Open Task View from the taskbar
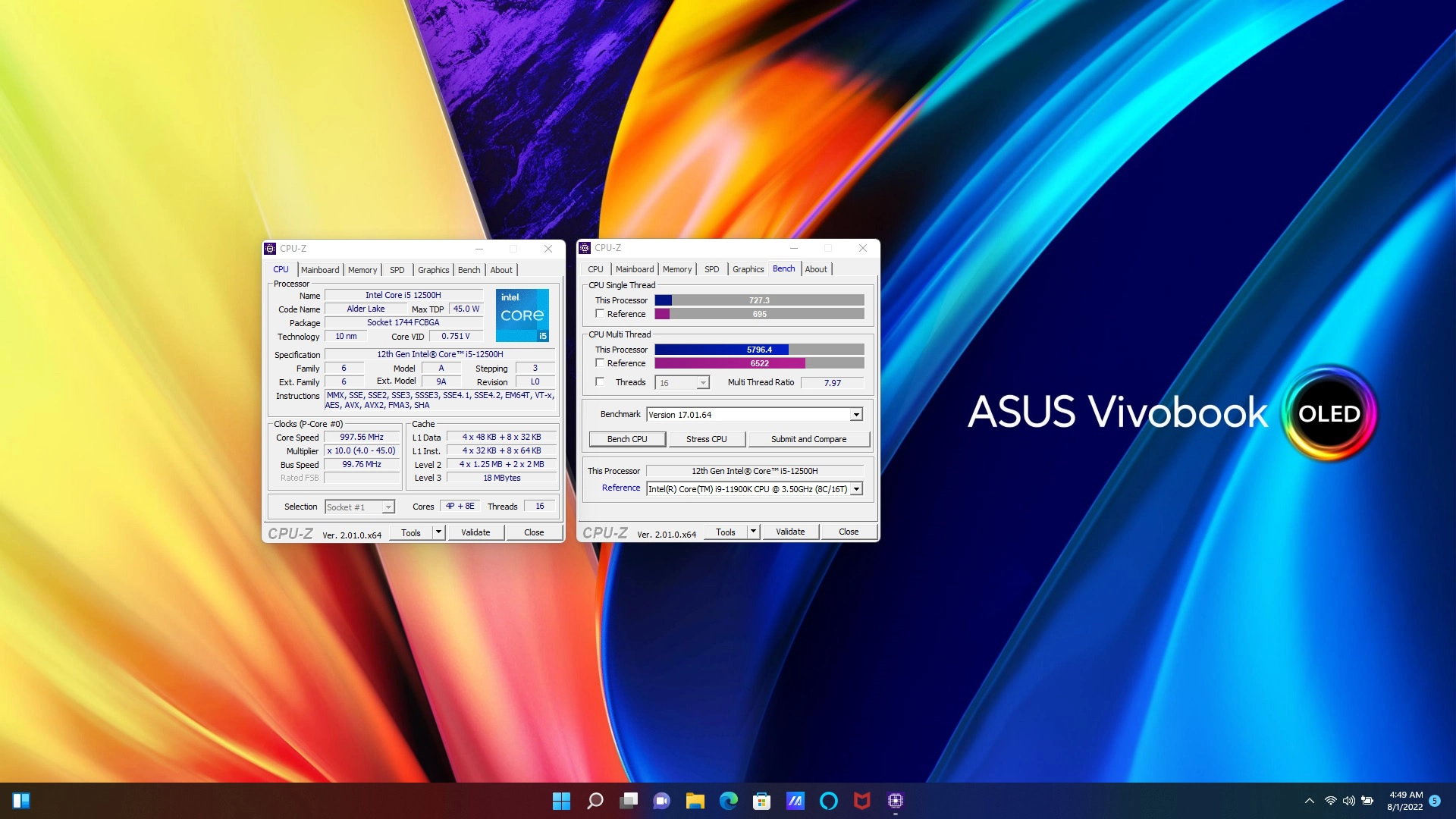The height and width of the screenshot is (819, 1456). [629, 801]
